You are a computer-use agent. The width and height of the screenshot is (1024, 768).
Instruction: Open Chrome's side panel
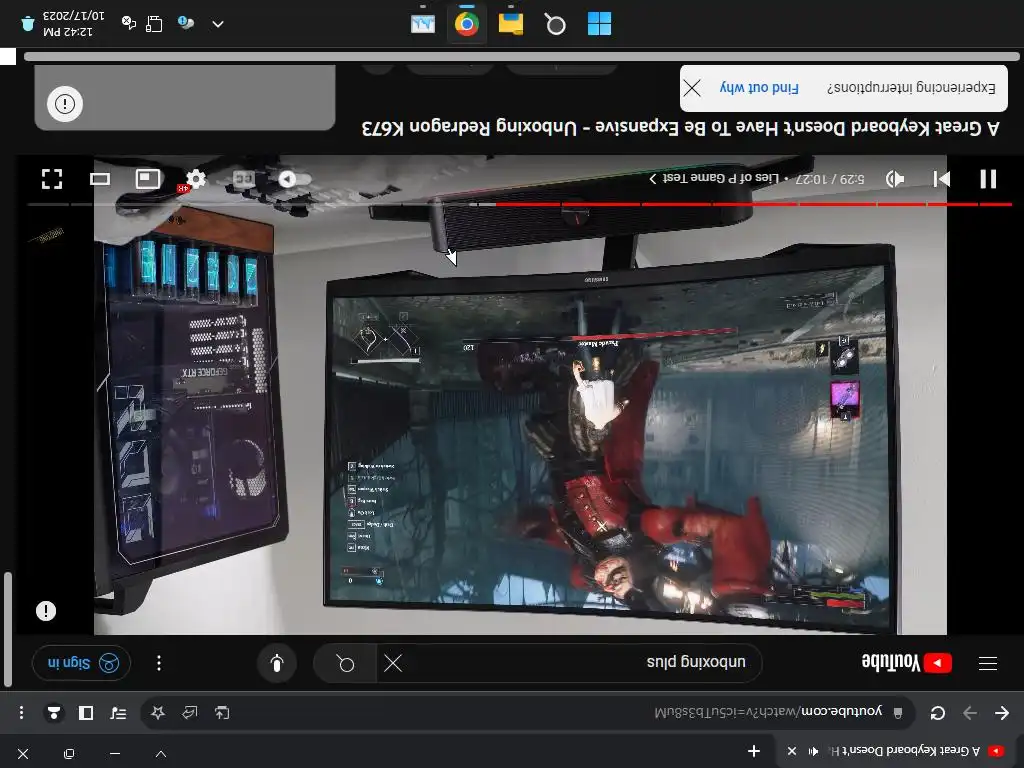click(x=86, y=712)
